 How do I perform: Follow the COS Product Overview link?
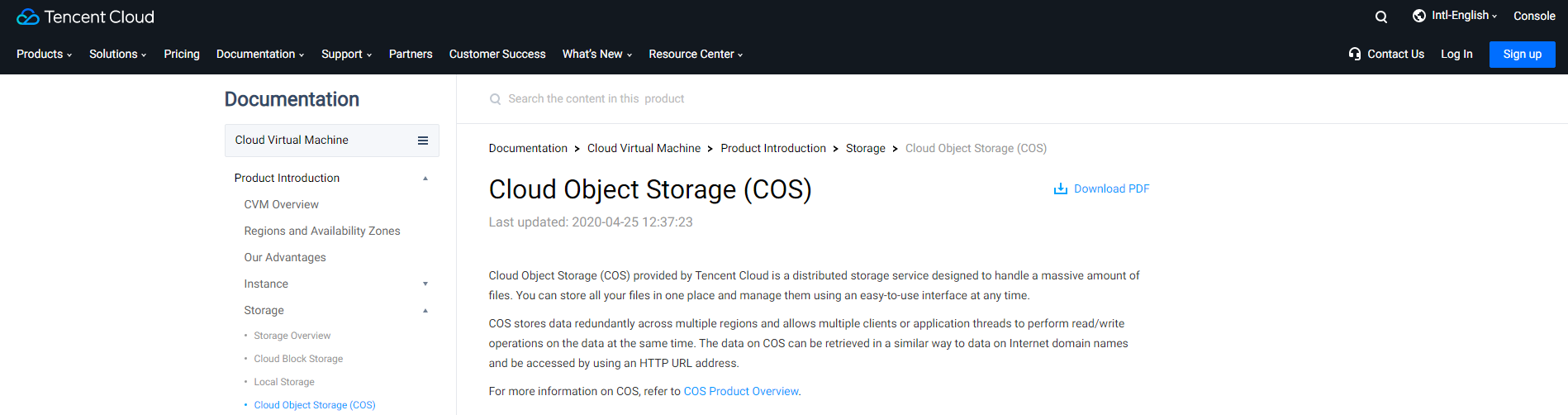point(740,392)
